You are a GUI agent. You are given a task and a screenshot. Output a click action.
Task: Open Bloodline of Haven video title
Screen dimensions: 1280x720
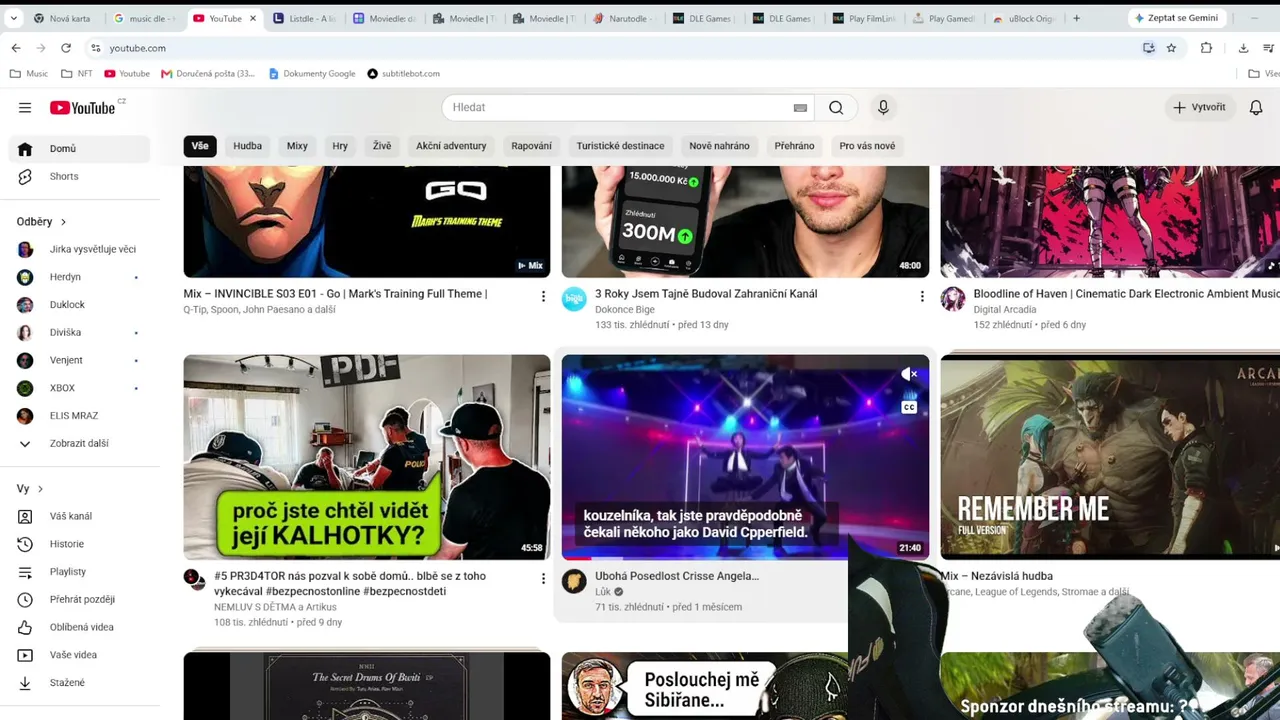coord(1126,294)
